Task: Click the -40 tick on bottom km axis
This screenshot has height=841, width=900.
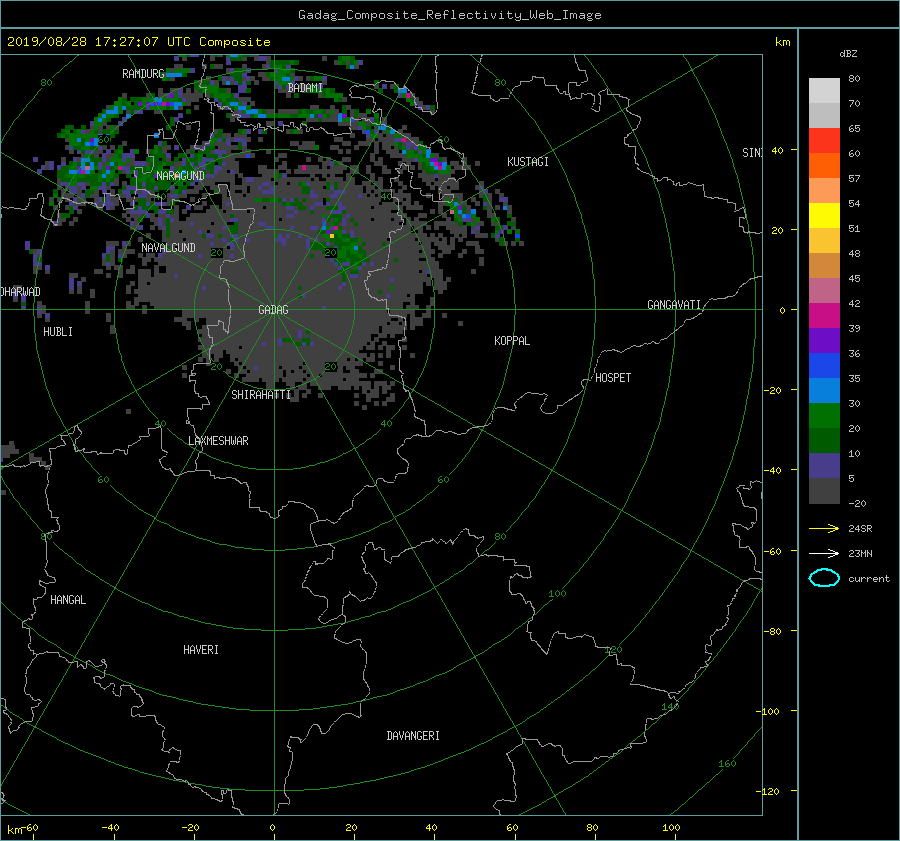Action: [110, 828]
